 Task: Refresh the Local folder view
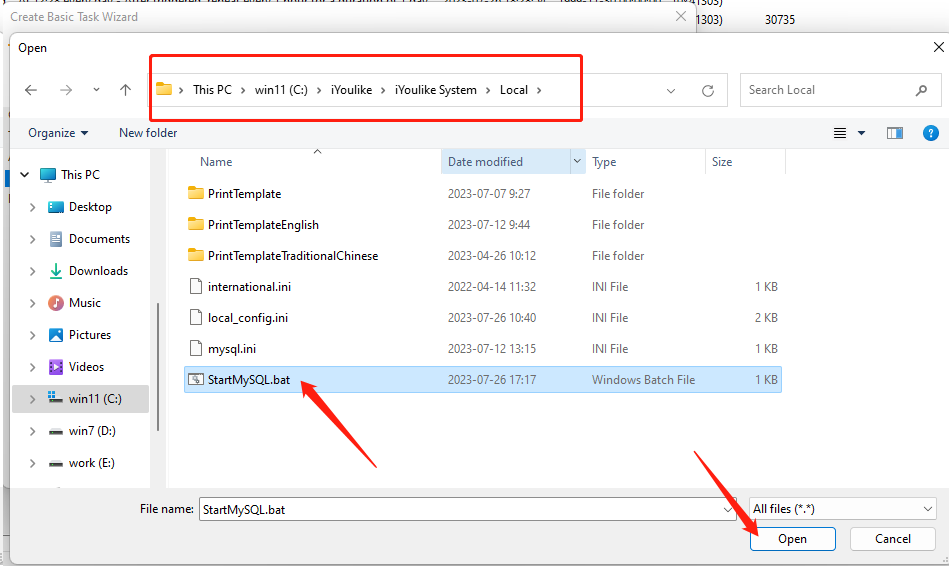(708, 90)
